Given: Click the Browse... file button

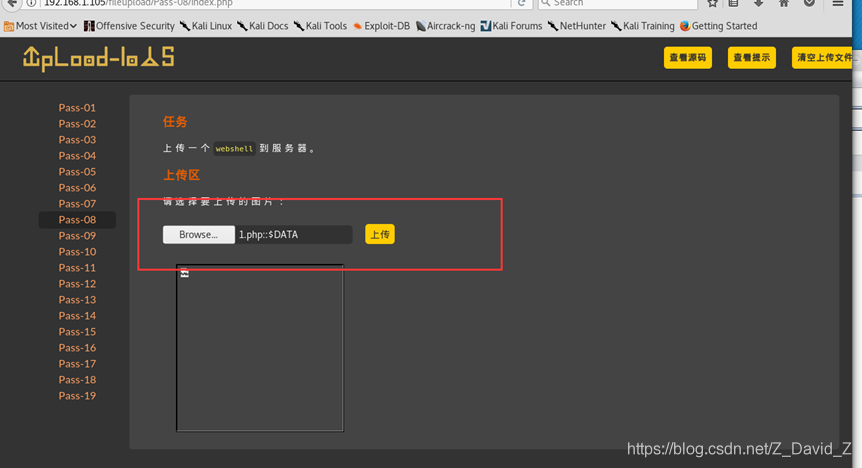Looking at the screenshot, I should [x=198, y=234].
